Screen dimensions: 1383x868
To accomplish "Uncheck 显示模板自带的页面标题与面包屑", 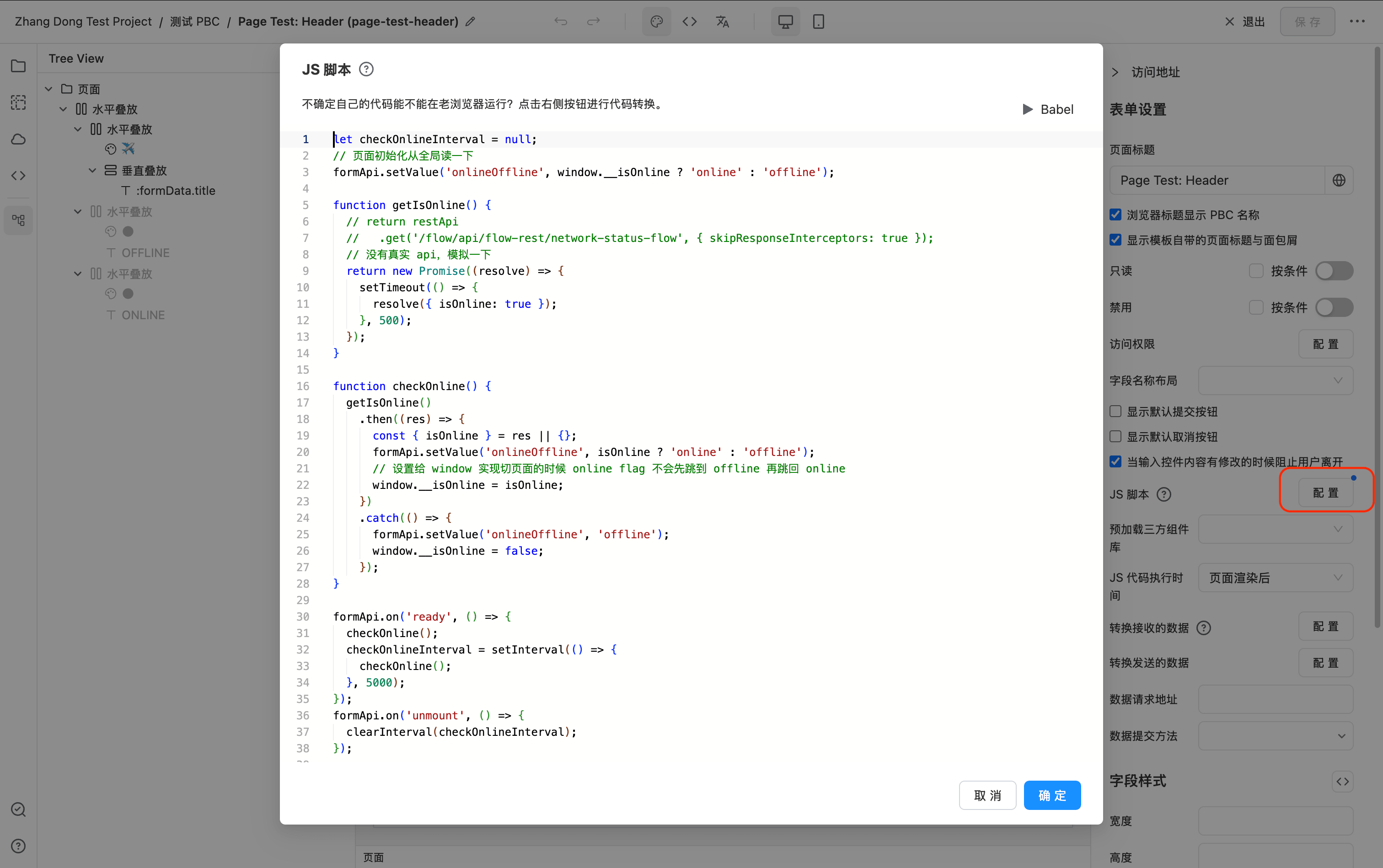I will tap(1115, 240).
